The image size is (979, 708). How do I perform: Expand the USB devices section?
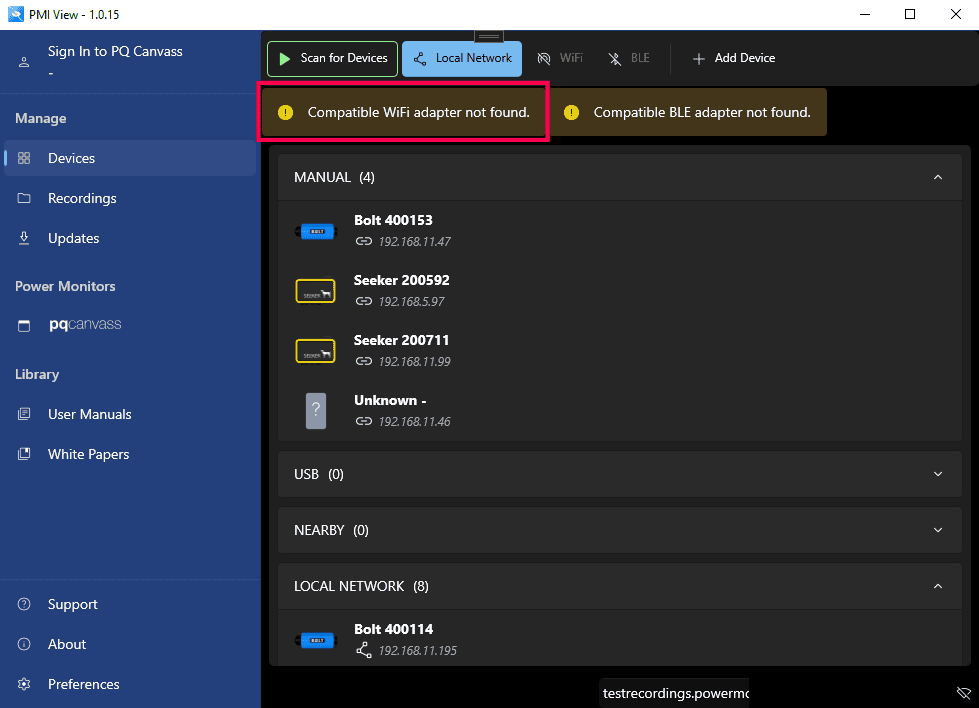[937, 474]
